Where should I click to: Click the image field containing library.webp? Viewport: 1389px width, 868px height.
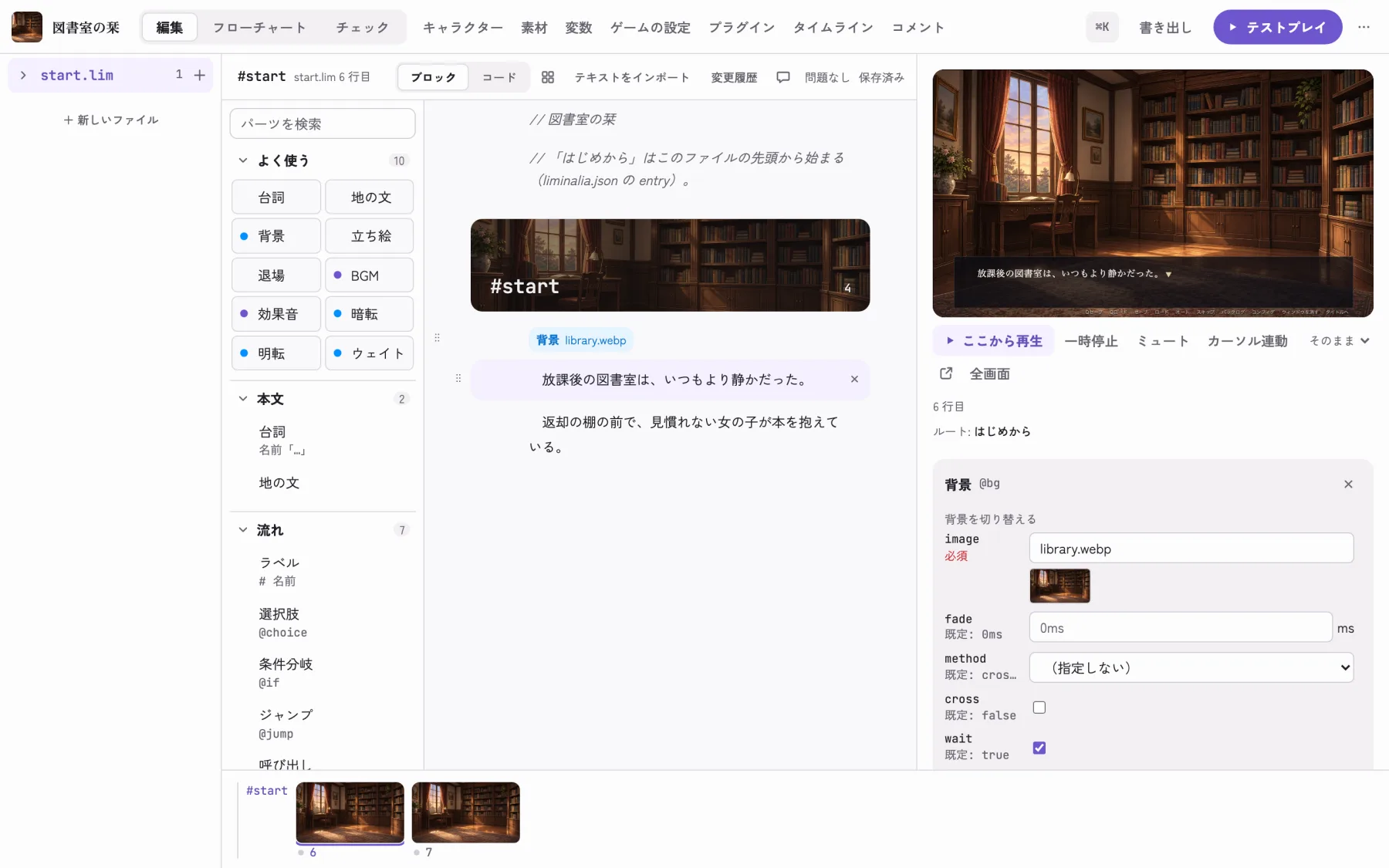[x=1191, y=549]
